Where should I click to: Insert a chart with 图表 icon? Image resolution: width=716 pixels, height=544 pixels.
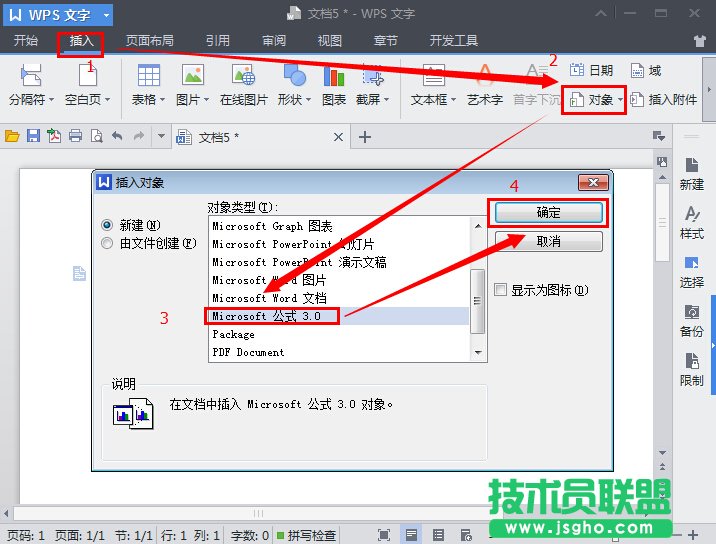(334, 75)
